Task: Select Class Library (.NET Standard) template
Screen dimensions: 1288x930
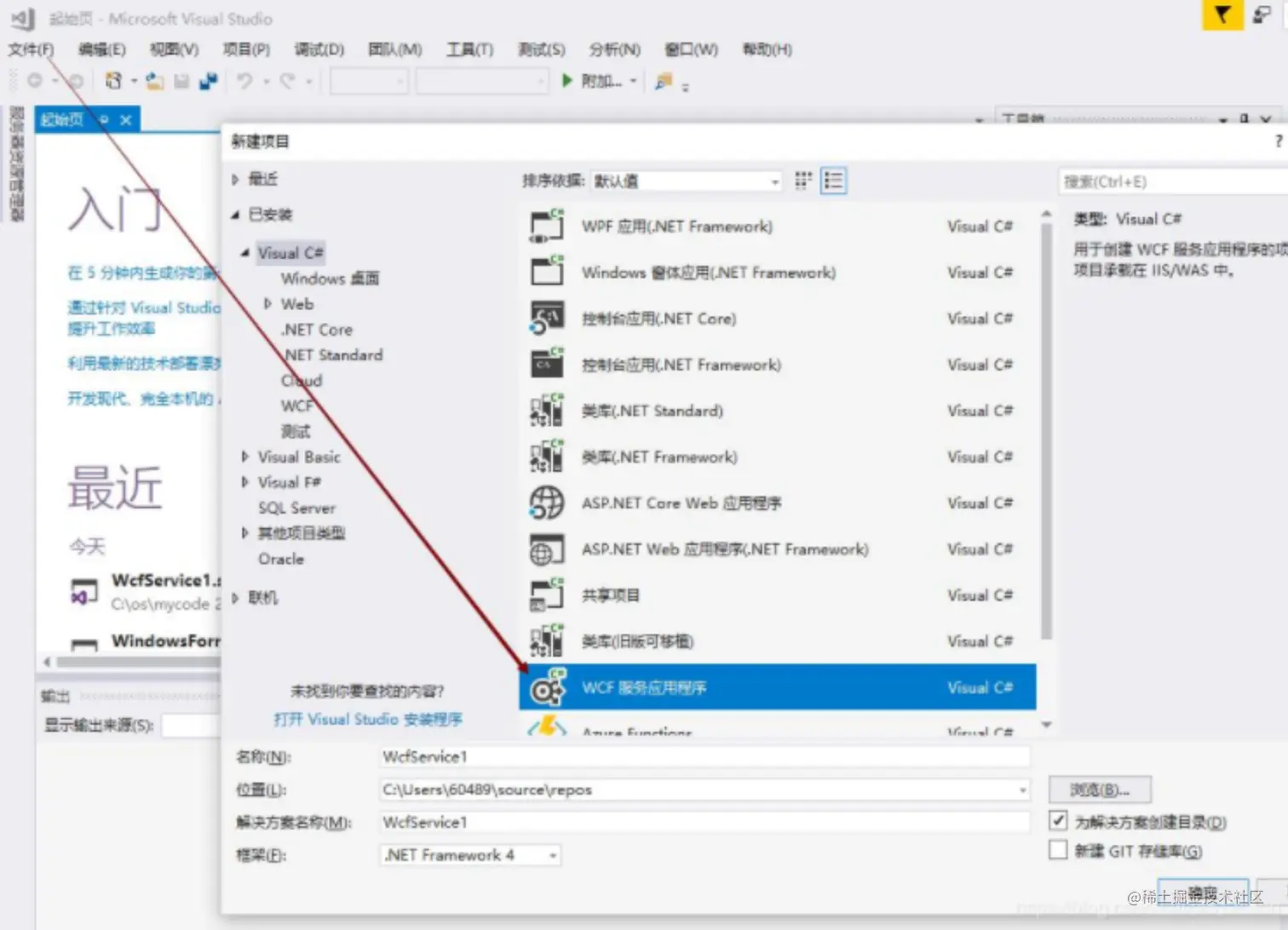Action: [x=777, y=410]
